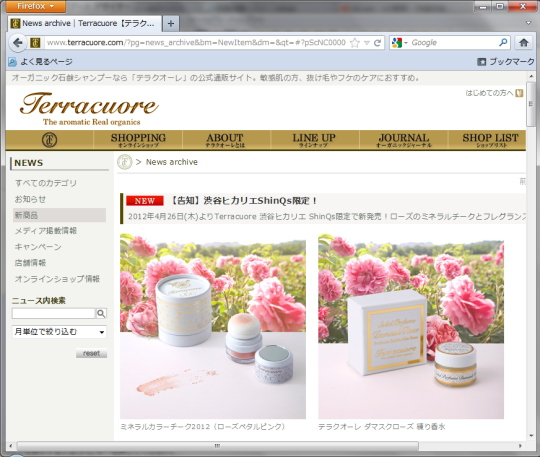Click the address bar URL text
This screenshot has width=540, height=457.
click(196, 43)
